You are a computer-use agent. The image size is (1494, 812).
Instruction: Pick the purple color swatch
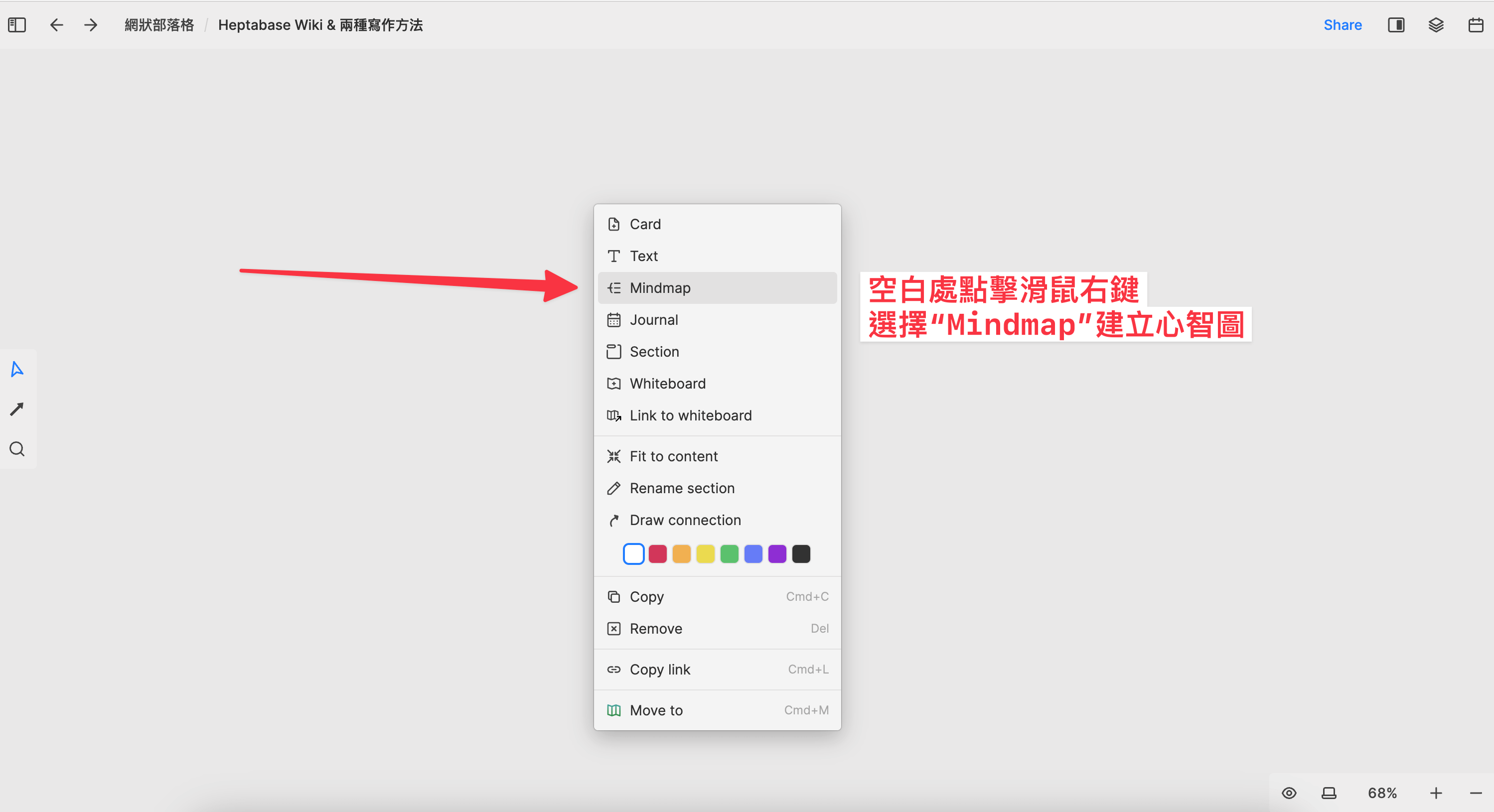776,554
